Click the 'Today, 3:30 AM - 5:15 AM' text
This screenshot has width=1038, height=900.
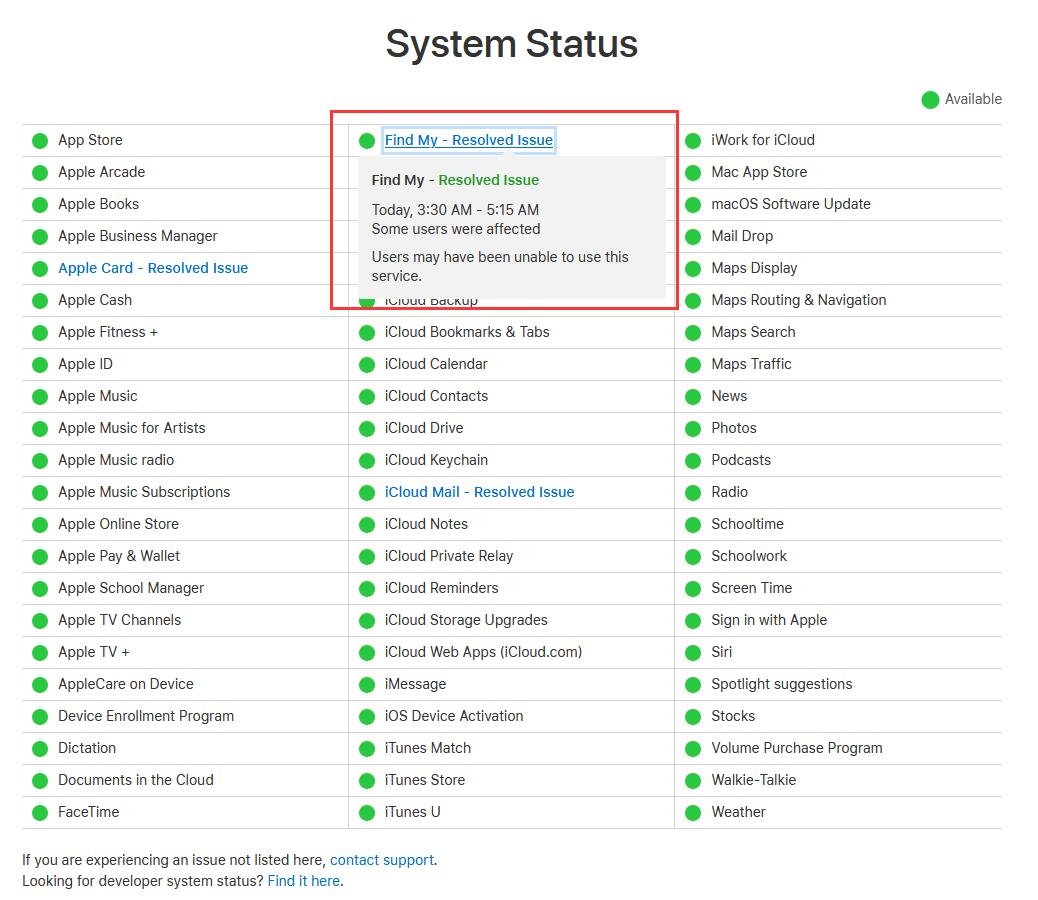(455, 210)
